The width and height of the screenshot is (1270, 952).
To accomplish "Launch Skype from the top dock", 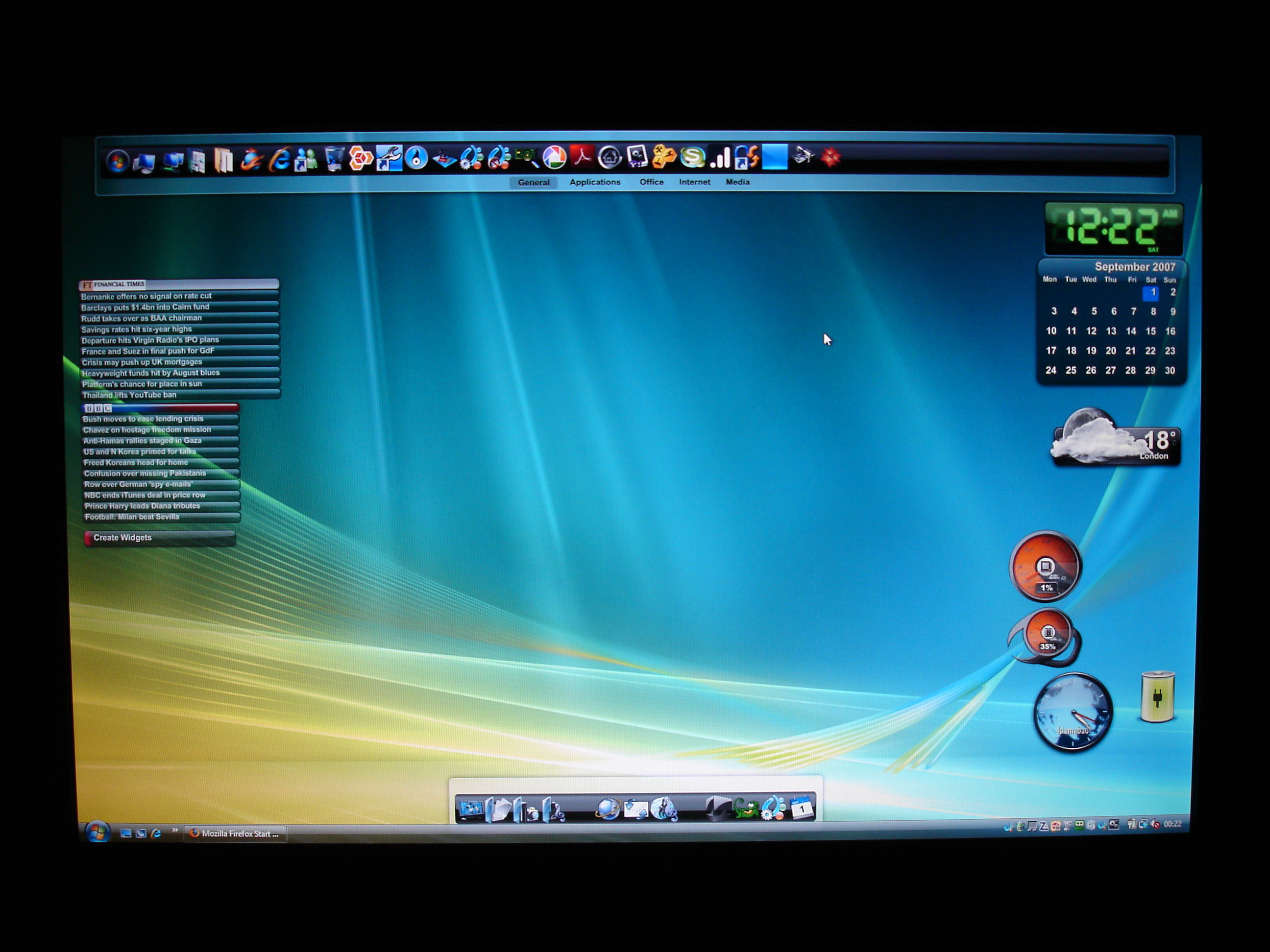I will click(x=692, y=157).
